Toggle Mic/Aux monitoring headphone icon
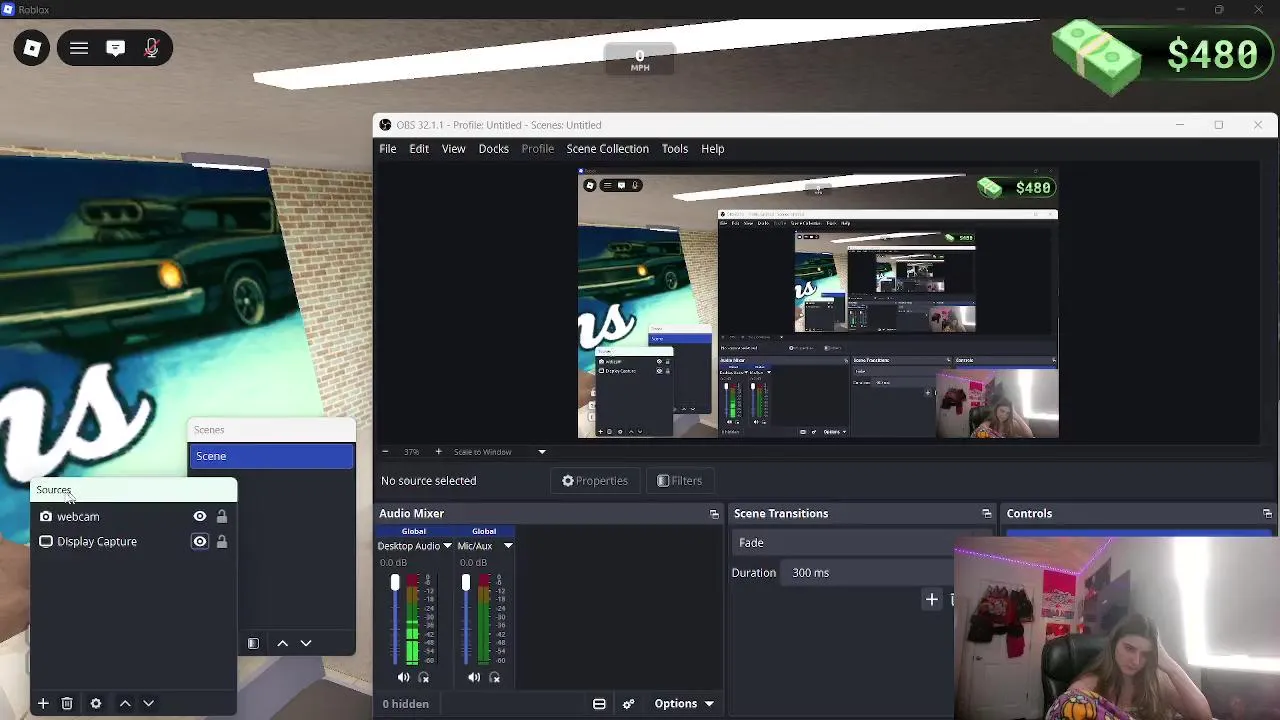This screenshot has width=1280, height=720. tap(494, 677)
